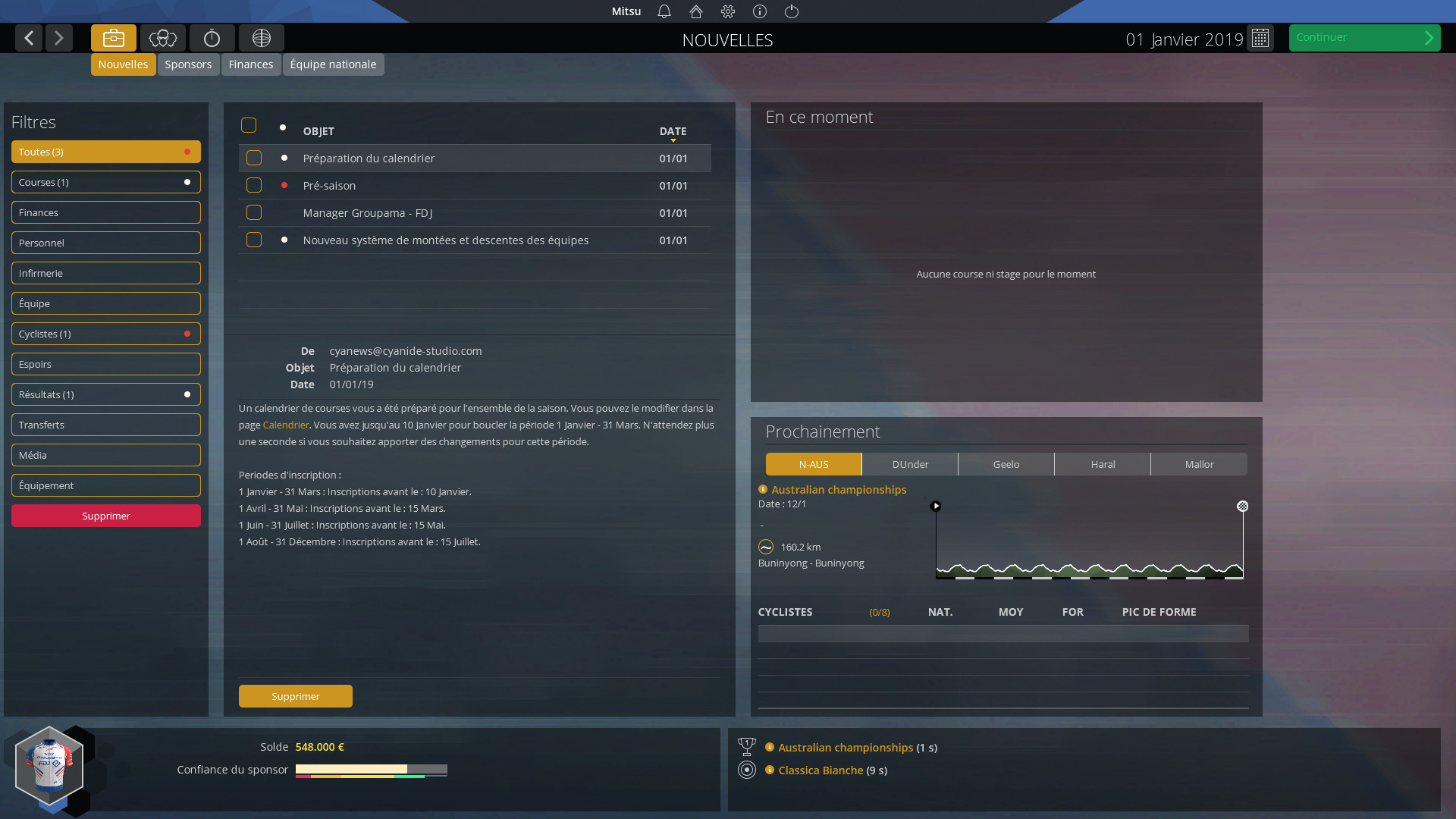The image size is (1456, 819).
Task: Click the back navigation arrow icon
Action: (x=28, y=38)
